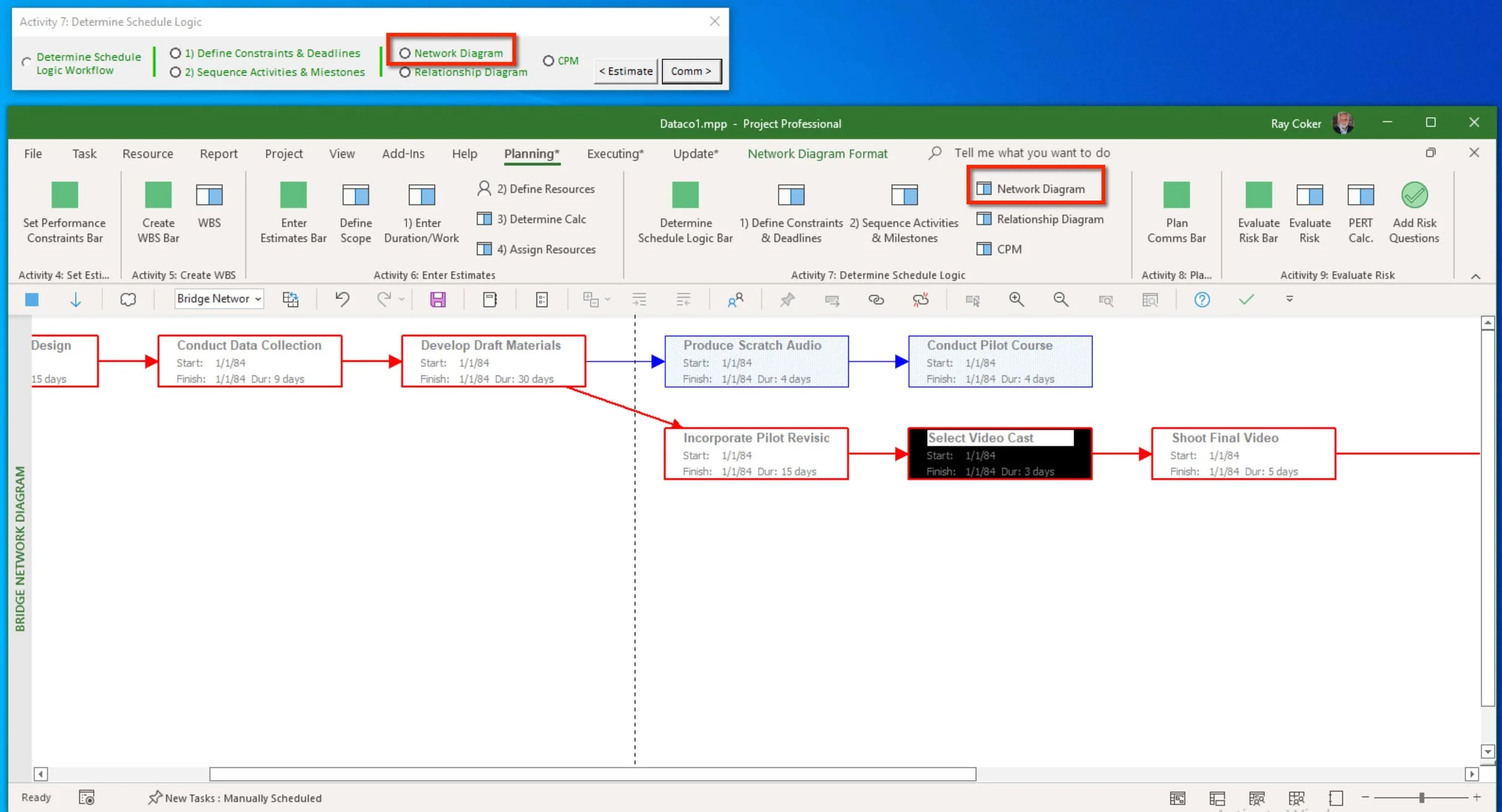Click the Tell me what you want field
1502x812 pixels.
coord(1032,153)
